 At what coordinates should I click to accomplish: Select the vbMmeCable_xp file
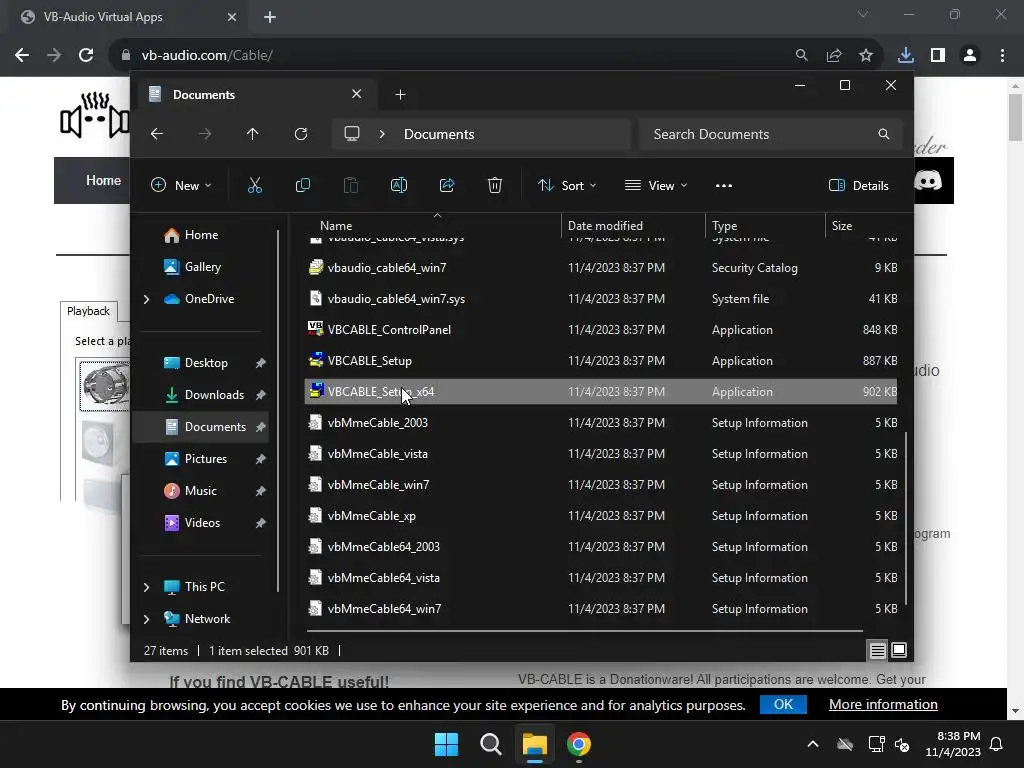pos(601,516)
